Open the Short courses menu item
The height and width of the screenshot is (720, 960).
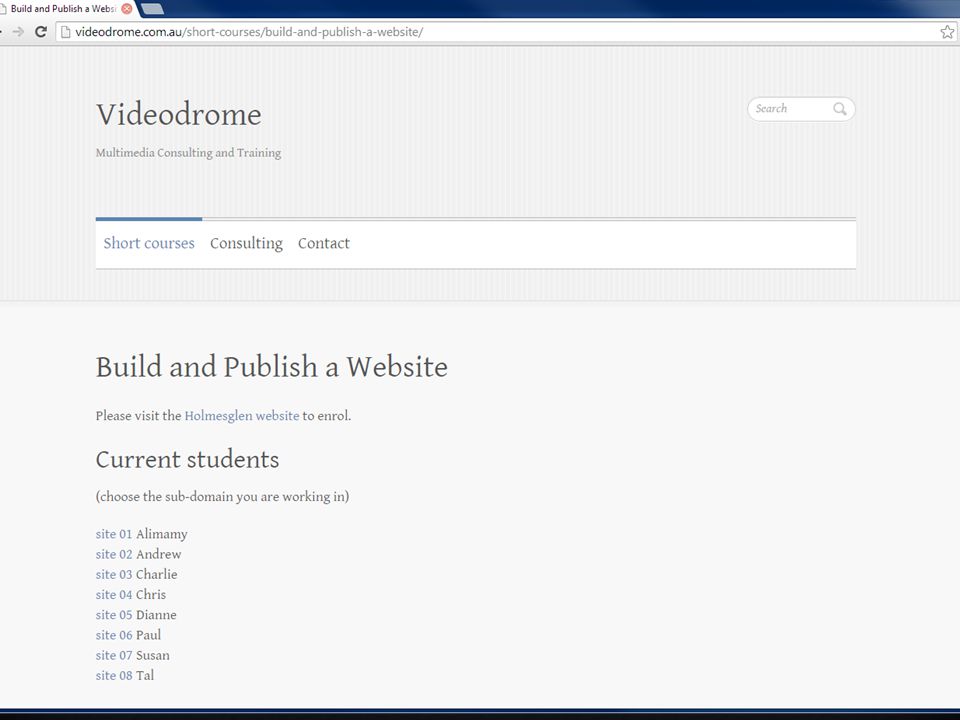149,243
